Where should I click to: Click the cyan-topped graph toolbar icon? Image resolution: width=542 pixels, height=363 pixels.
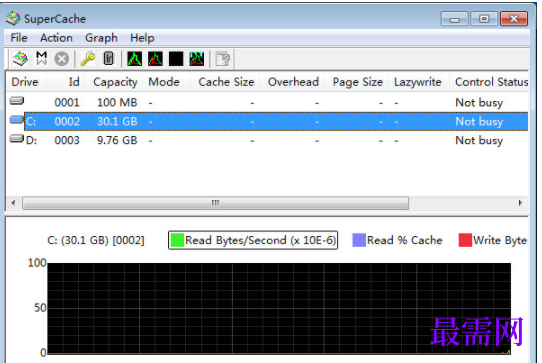[x=197, y=59]
